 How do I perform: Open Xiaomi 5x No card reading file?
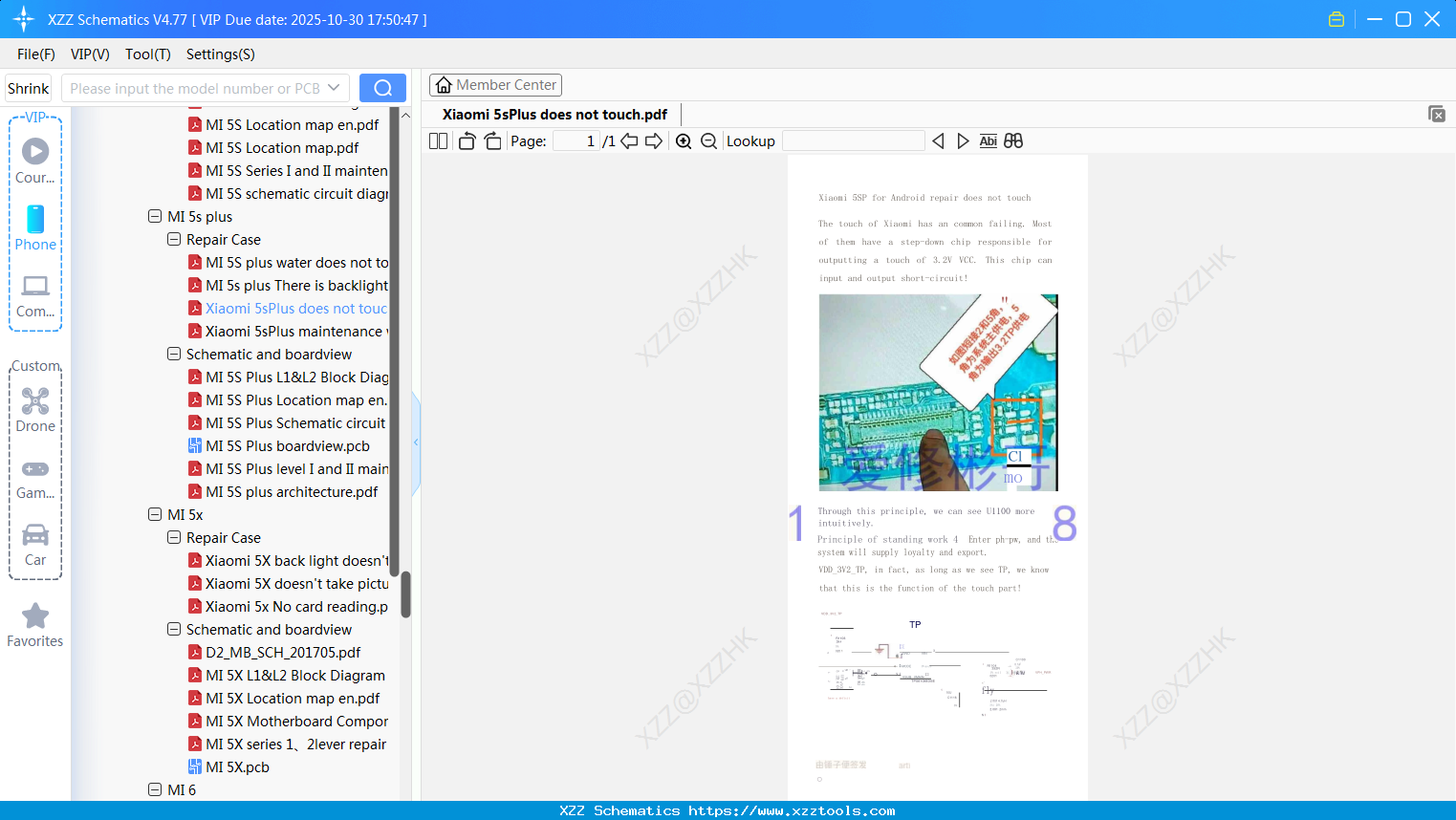289,606
